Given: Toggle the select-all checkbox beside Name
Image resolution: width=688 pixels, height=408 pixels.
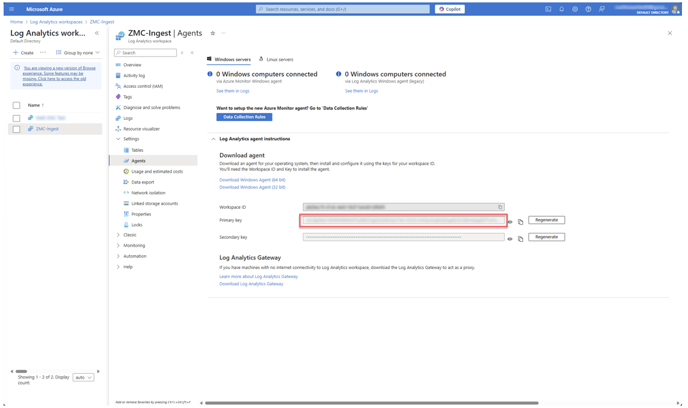Looking at the screenshot, I should (16, 105).
